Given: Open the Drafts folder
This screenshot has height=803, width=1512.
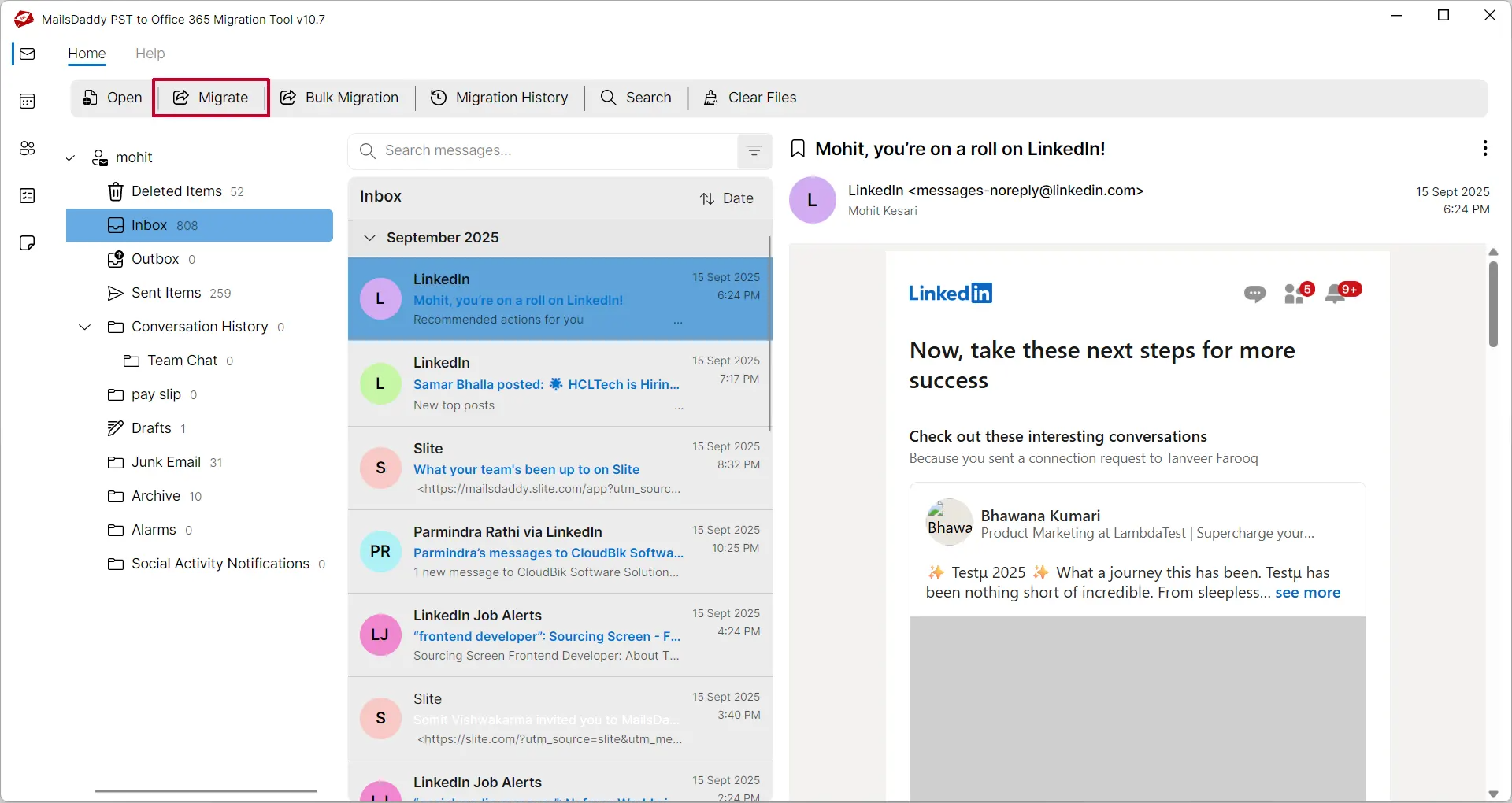Looking at the screenshot, I should pyautogui.click(x=199, y=428).
